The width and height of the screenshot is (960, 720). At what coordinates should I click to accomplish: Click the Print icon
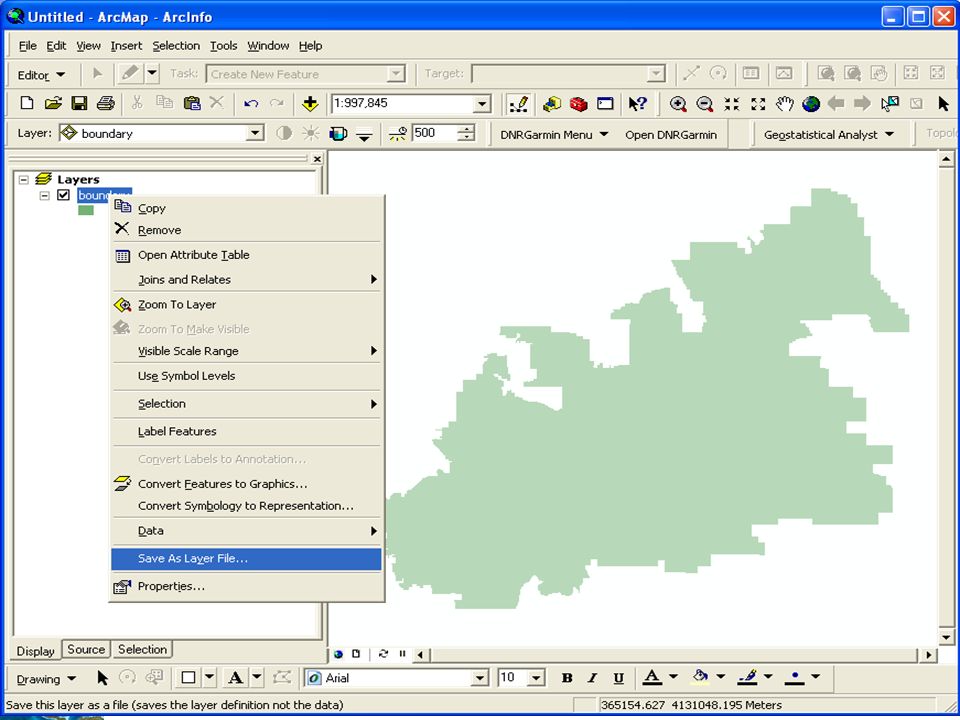point(106,103)
